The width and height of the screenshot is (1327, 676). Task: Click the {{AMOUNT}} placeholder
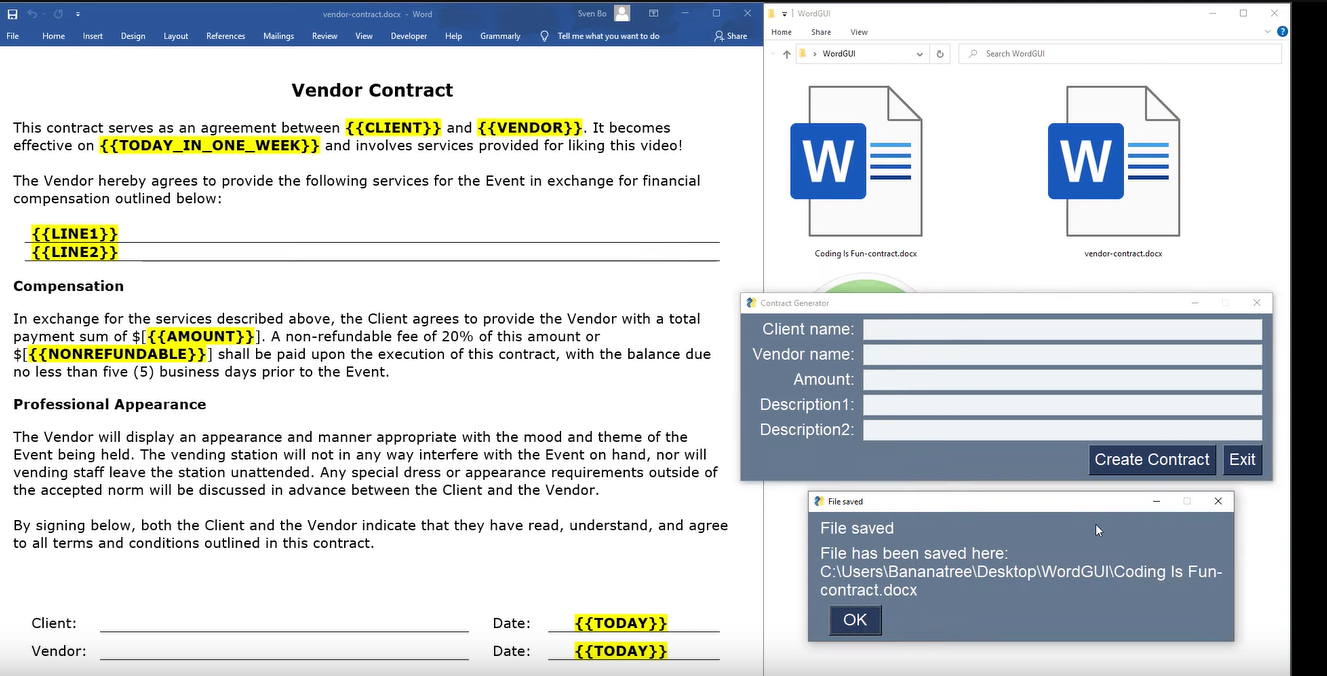tap(201, 337)
